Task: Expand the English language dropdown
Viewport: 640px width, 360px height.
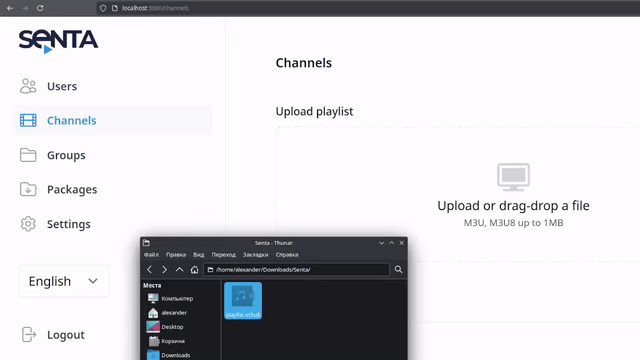Action: pos(64,281)
